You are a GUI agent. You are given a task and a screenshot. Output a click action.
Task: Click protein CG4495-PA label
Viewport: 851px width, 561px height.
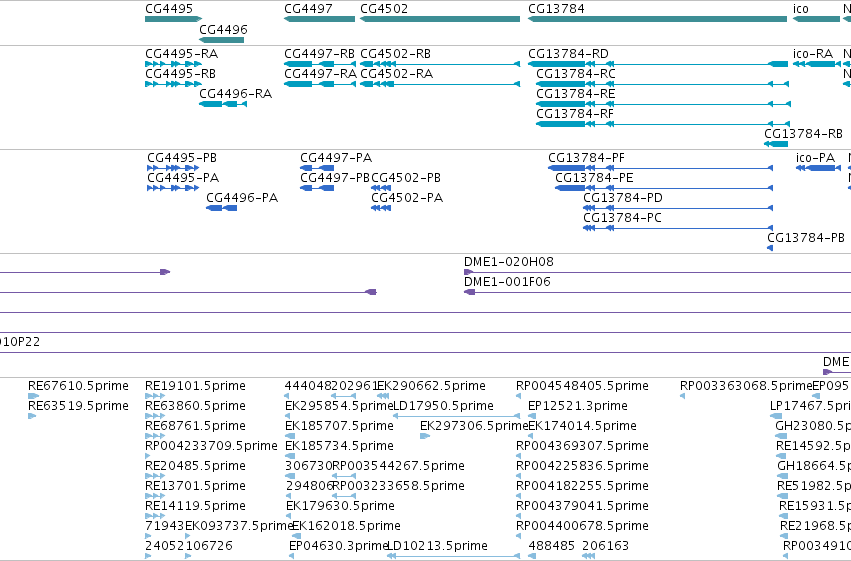click(183, 178)
